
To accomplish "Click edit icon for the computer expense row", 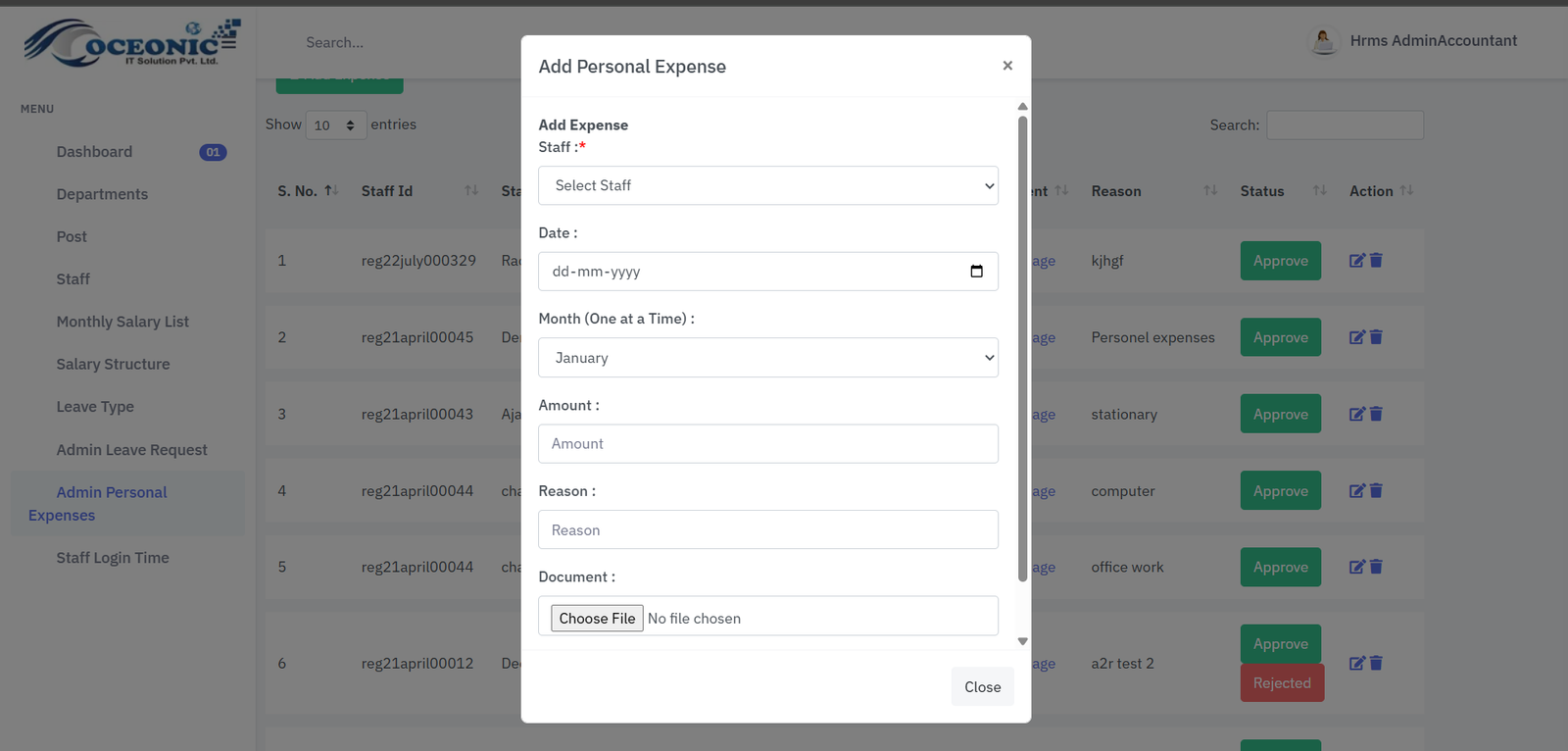I will [x=1356, y=491].
